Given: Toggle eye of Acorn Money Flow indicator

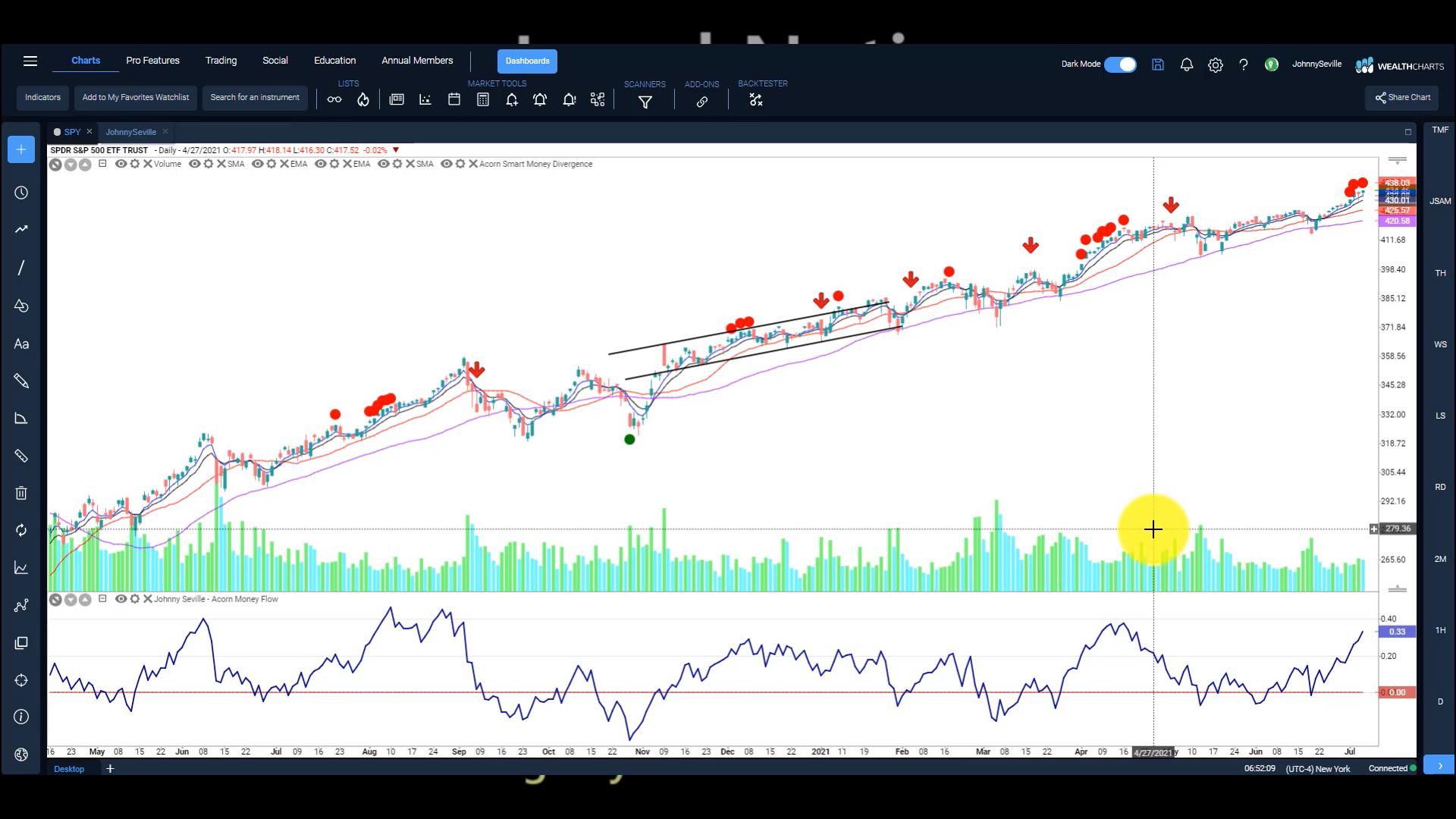Looking at the screenshot, I should coord(121,599).
